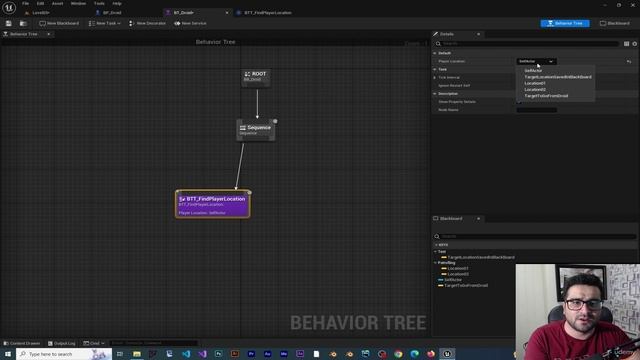Open the Player Location key dropdown

point(536,61)
